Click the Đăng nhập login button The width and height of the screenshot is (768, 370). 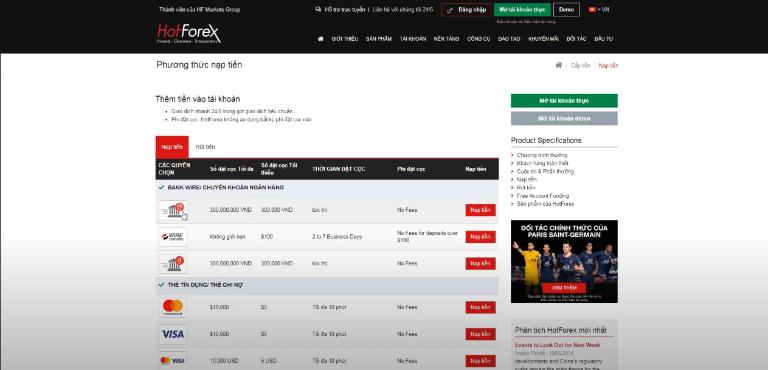[x=466, y=10]
